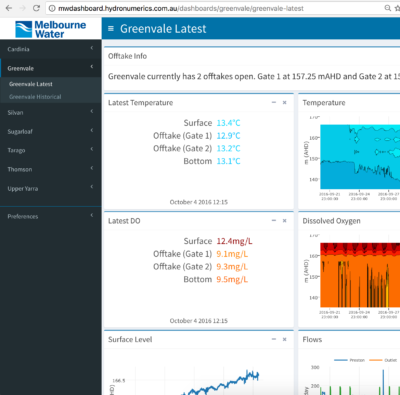Click the address bar URL field
400x395 pixels.
pos(213,8)
